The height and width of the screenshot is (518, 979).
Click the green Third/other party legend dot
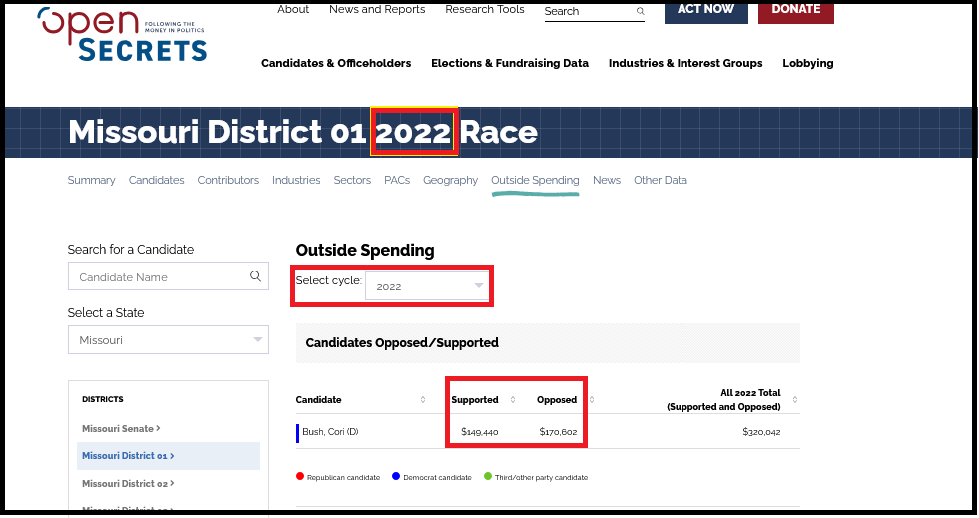(488, 476)
